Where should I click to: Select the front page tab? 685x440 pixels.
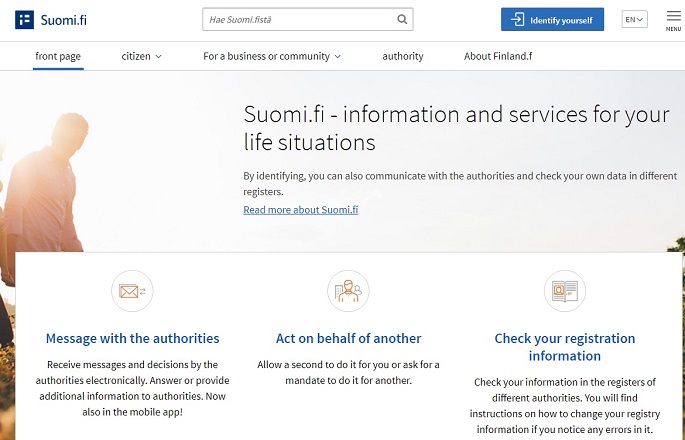[58, 57]
